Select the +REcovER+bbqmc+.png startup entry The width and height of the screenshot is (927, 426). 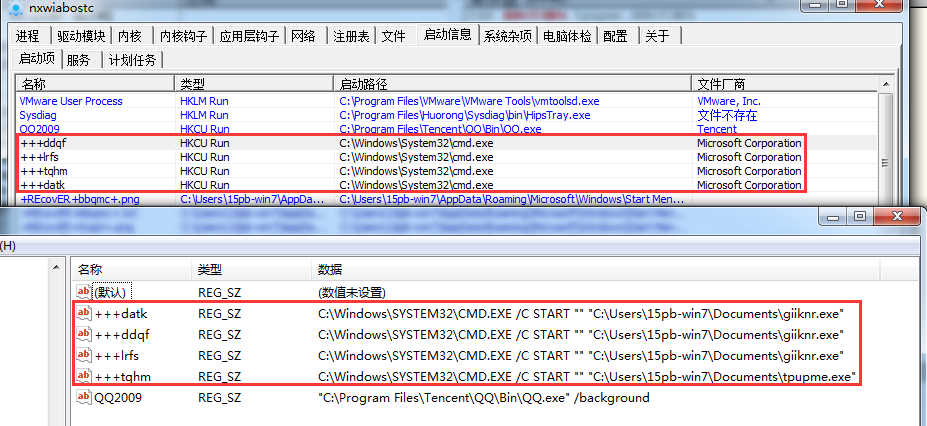click(x=80, y=200)
